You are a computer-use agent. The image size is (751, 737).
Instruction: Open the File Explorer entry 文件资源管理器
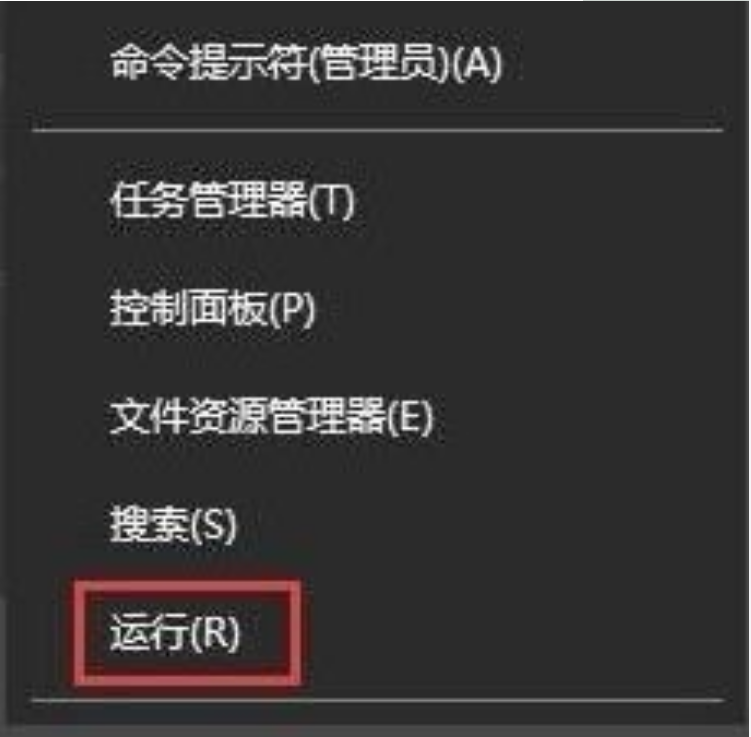[x=248, y=416]
